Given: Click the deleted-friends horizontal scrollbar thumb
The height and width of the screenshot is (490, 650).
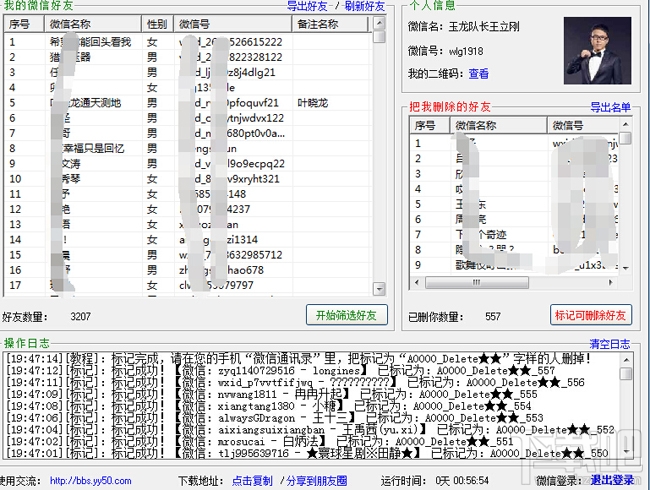Looking at the screenshot, I should (477, 283).
